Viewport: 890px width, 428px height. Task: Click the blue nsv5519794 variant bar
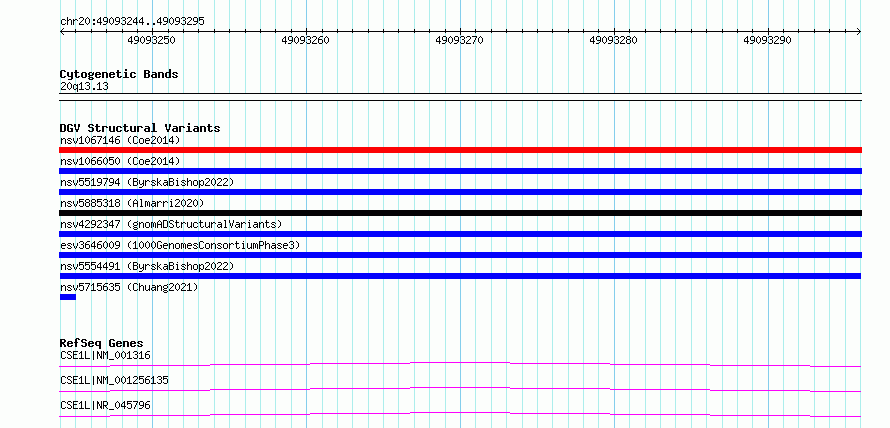460,192
